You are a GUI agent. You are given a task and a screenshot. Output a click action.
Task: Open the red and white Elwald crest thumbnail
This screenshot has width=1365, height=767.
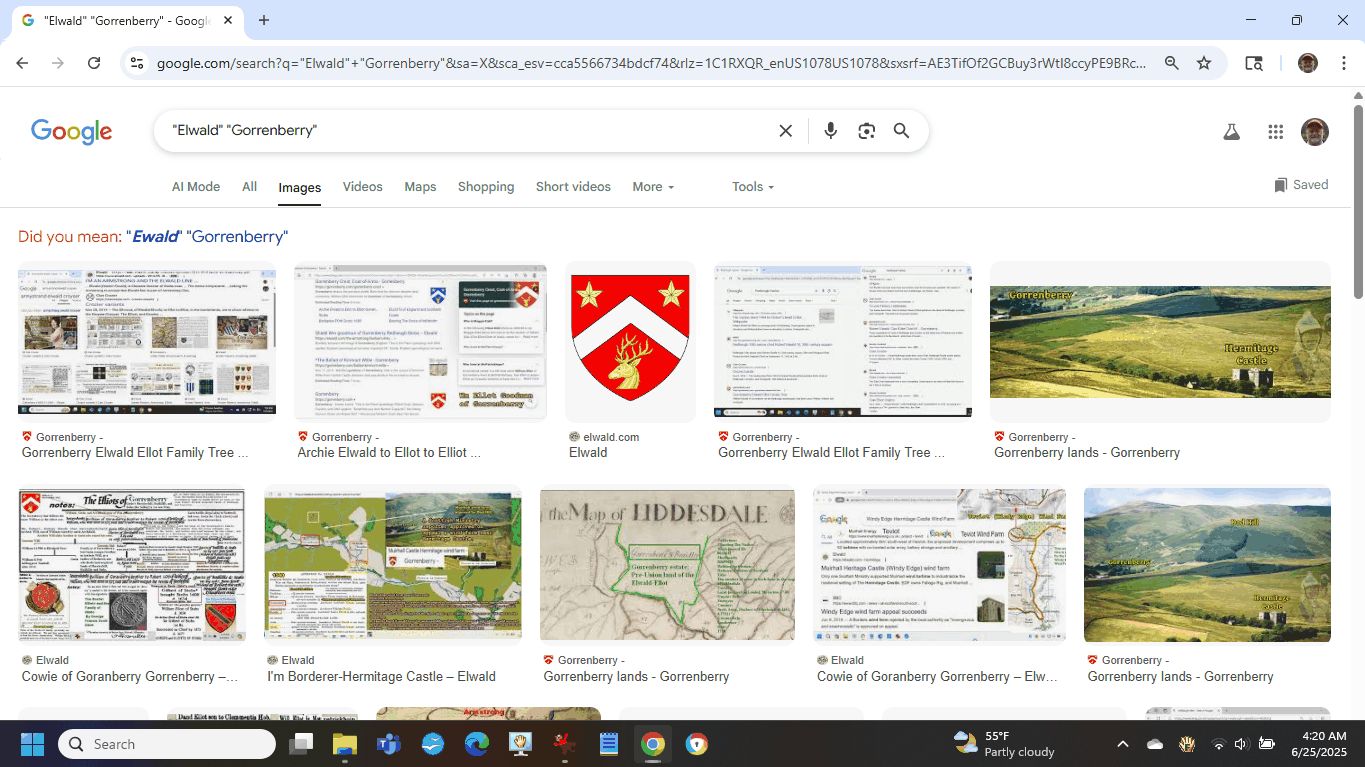[630, 338]
